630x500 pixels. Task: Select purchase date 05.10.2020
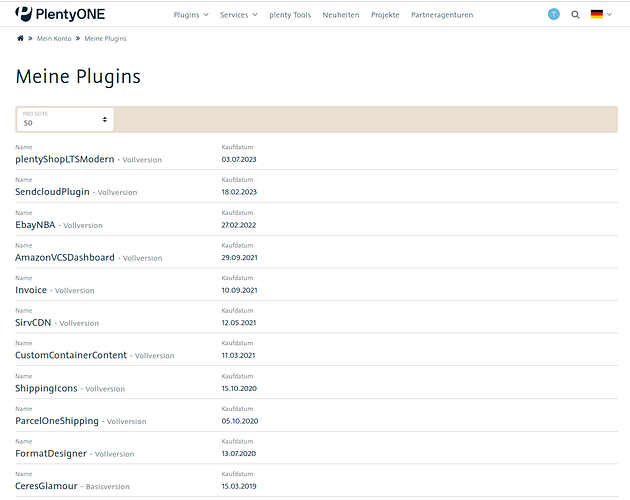(240, 421)
